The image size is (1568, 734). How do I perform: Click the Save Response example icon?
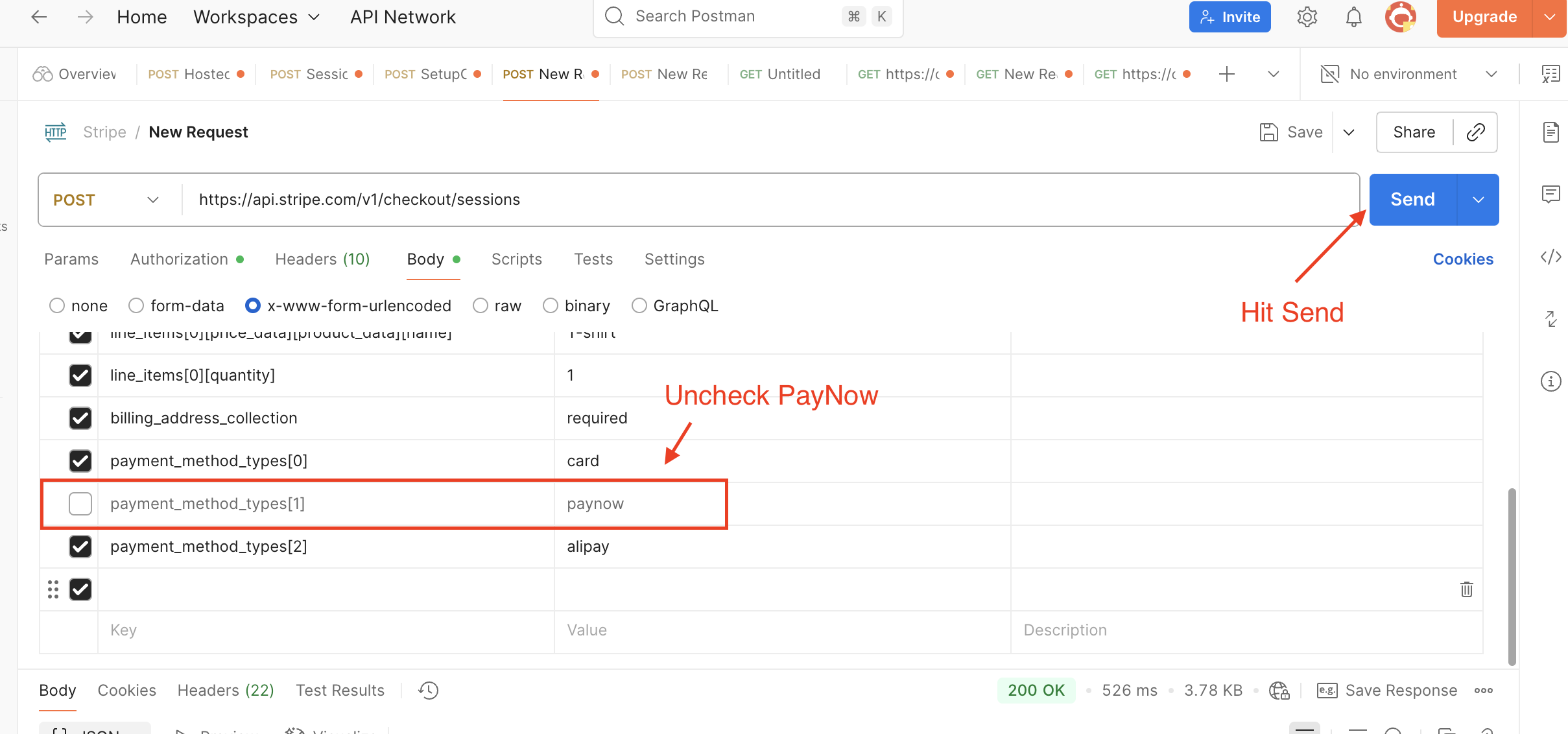pos(1327,691)
